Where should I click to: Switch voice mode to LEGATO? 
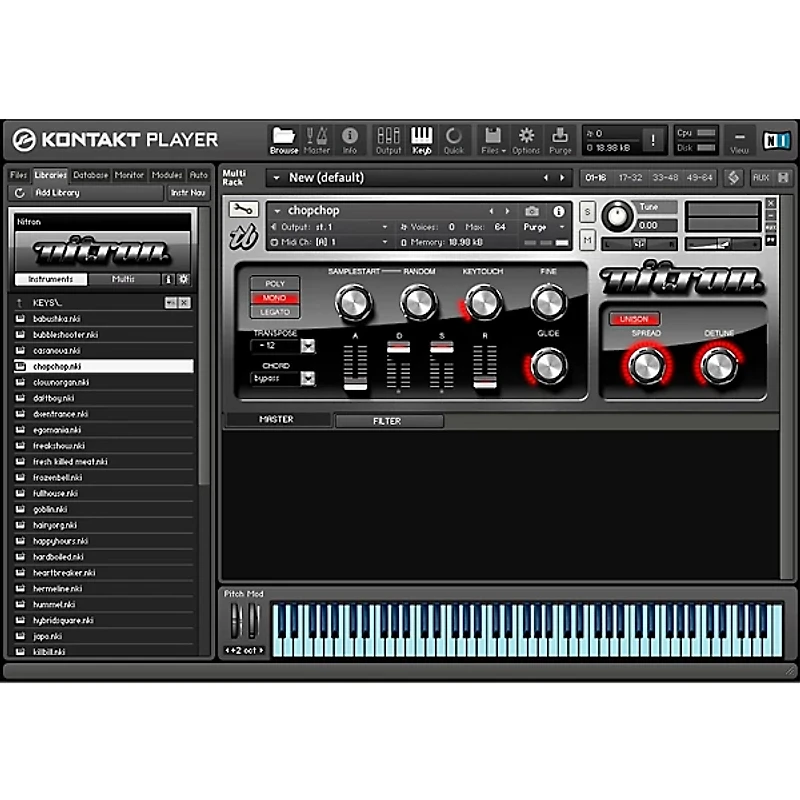coord(275,312)
